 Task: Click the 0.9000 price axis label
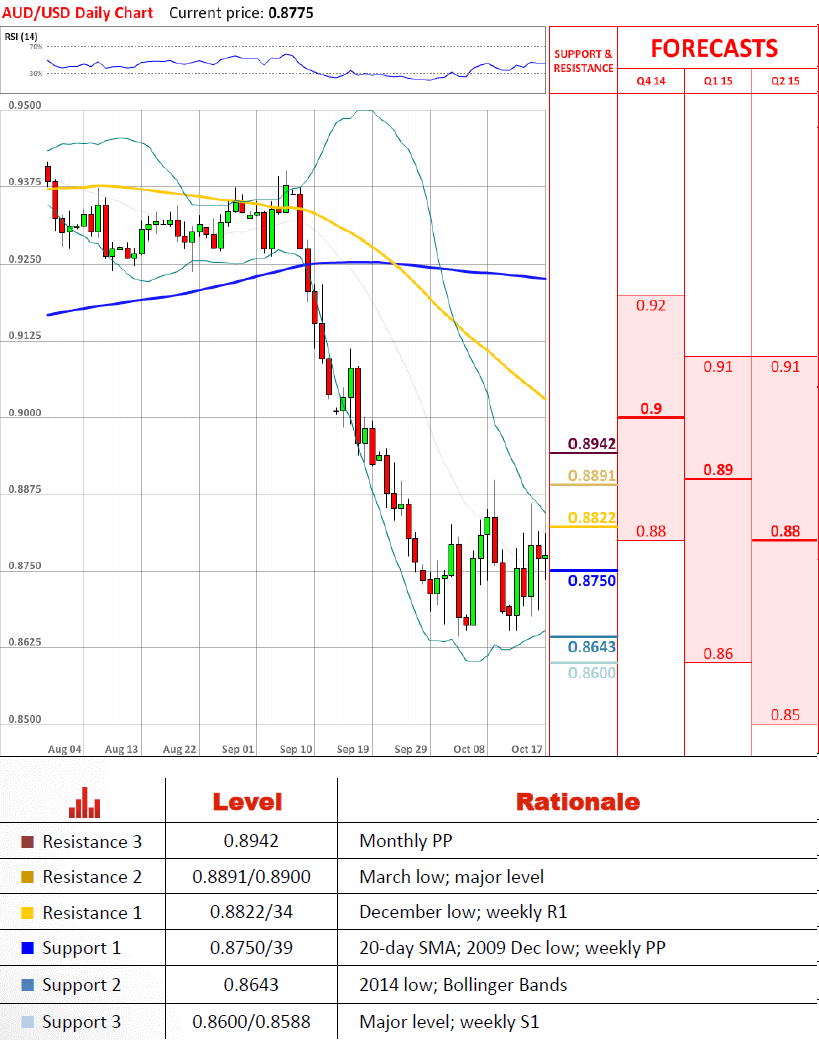(x=25, y=413)
